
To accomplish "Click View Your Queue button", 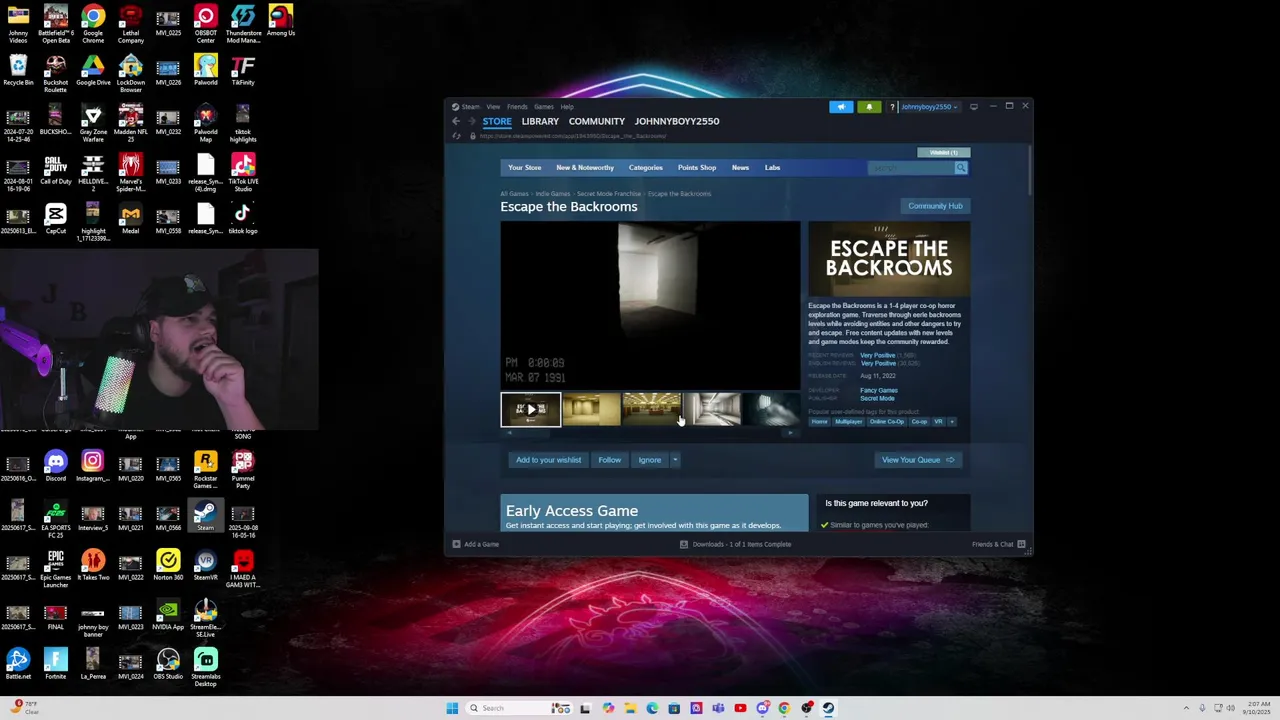I will [x=917, y=460].
